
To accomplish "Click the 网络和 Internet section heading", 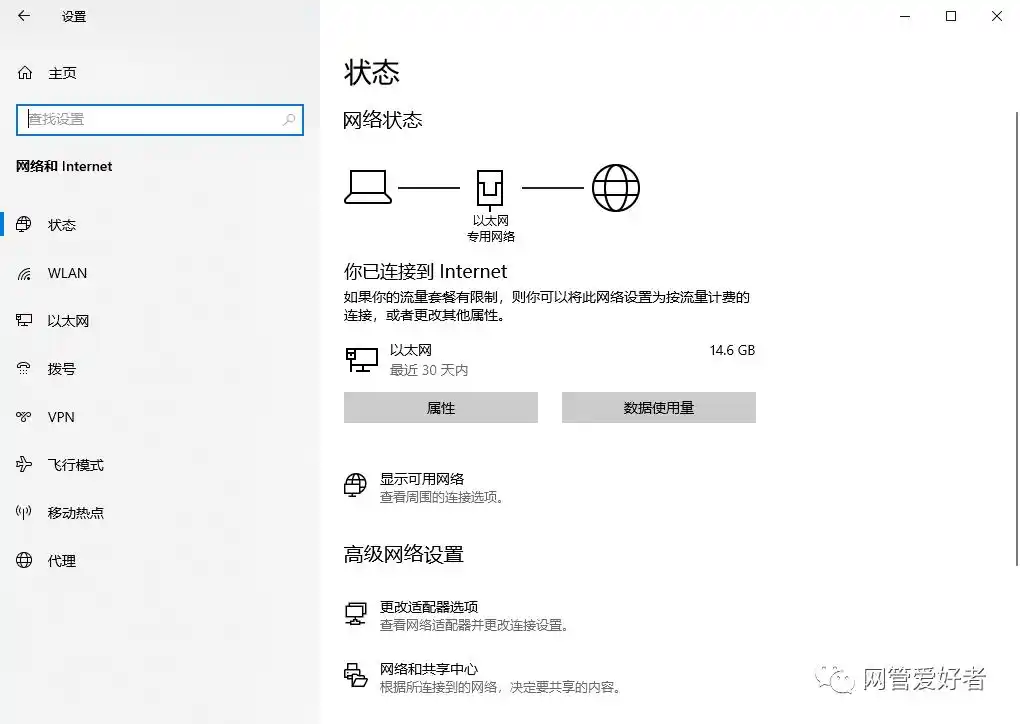I will (63, 166).
